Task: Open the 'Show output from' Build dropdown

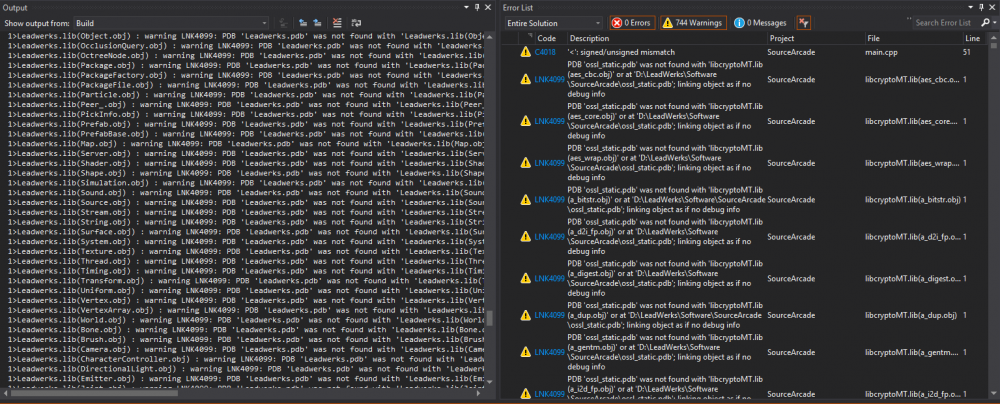Action: pyautogui.click(x=263, y=22)
